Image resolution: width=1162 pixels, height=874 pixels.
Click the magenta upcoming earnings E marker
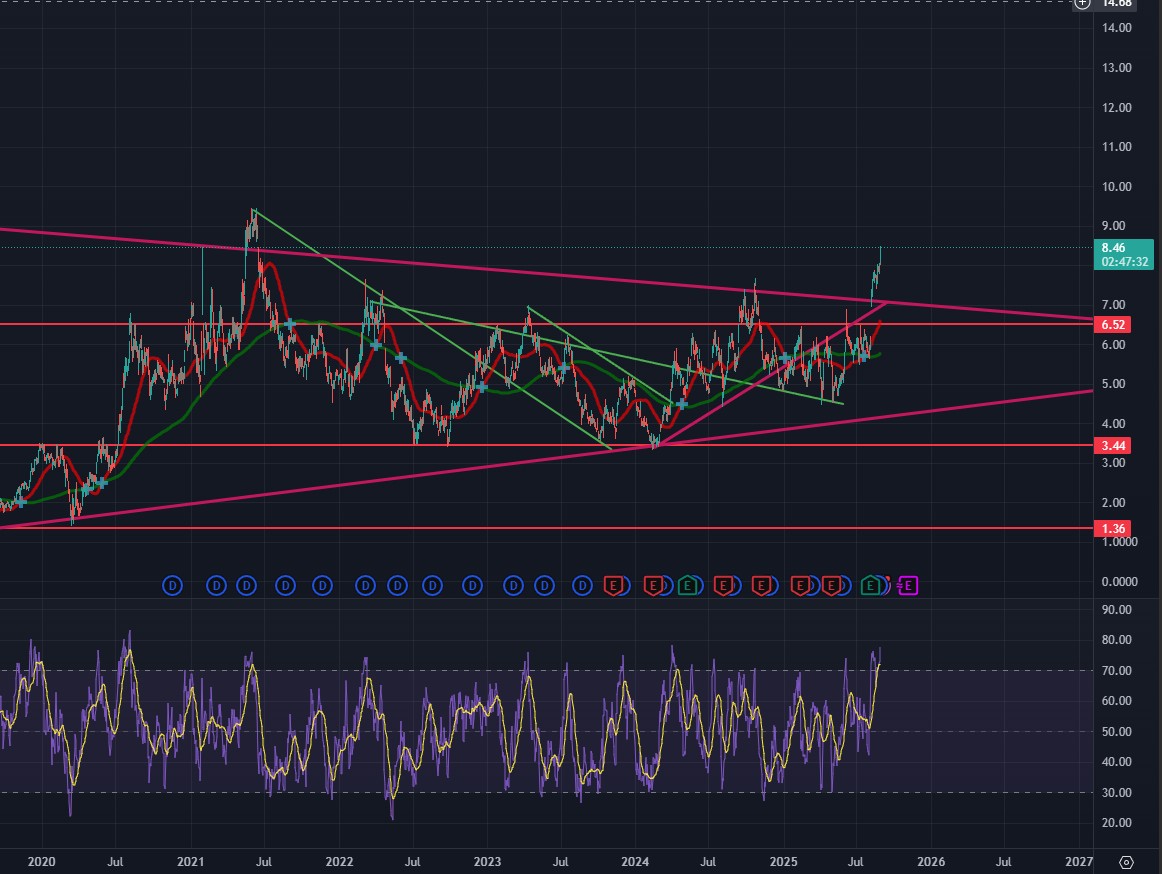pyautogui.click(x=910, y=585)
